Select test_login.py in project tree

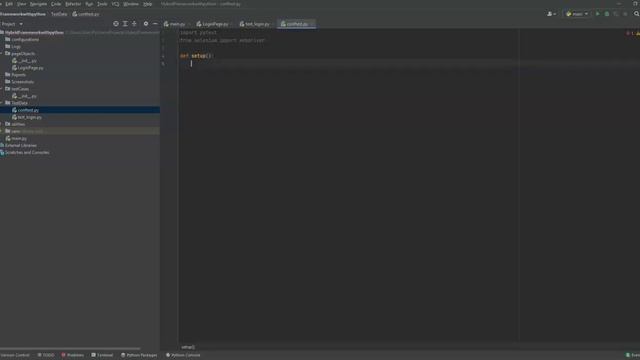click(x=29, y=117)
